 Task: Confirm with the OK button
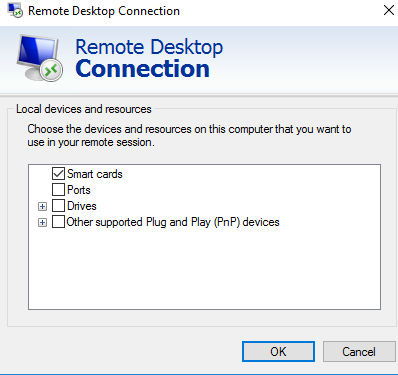pos(278,351)
